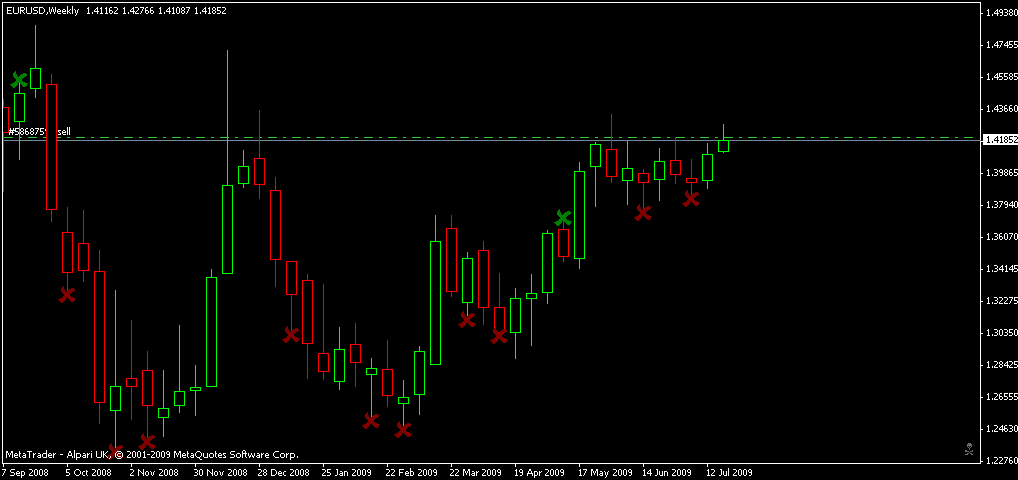Click the 1.45585 price axis label
1018x480 pixels.
[1000, 77]
